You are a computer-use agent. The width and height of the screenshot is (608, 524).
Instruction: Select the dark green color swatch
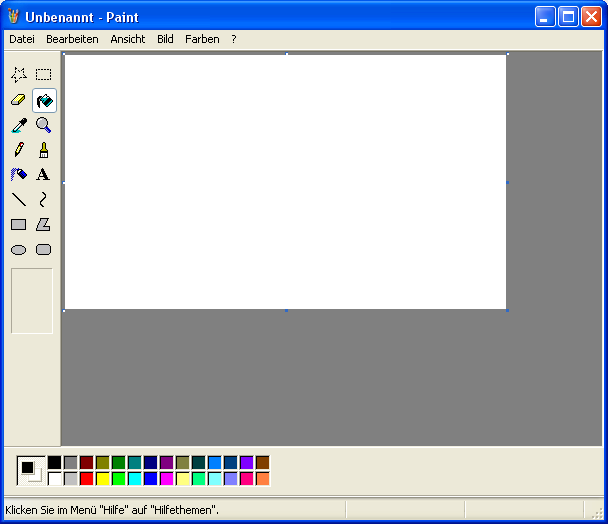point(119,462)
